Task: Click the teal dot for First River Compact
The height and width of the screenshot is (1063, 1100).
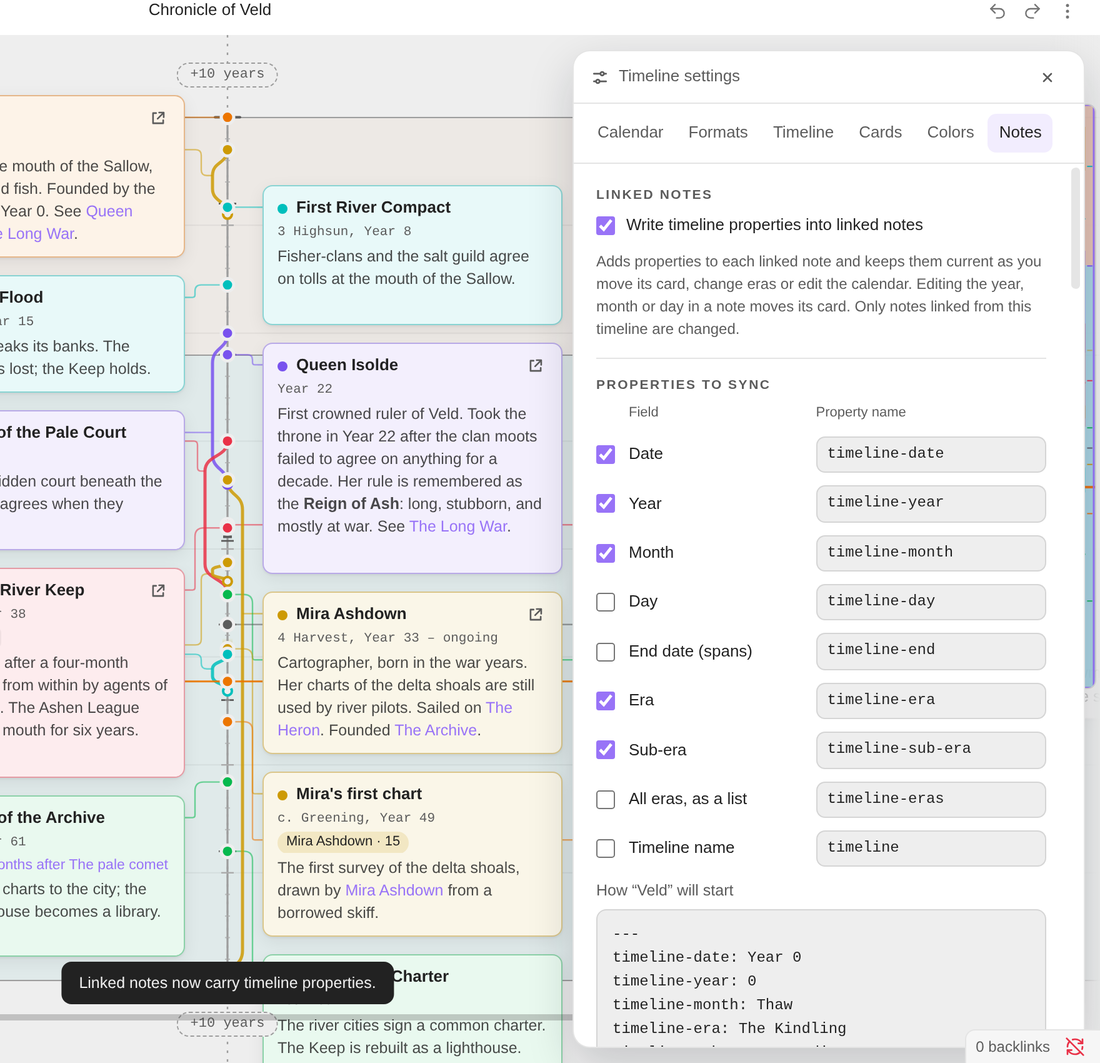Action: click(x=227, y=207)
